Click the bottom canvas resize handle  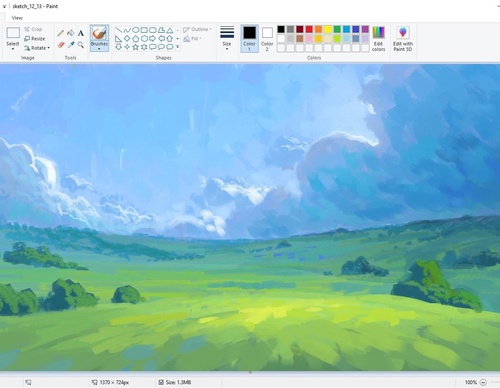click(x=250, y=372)
